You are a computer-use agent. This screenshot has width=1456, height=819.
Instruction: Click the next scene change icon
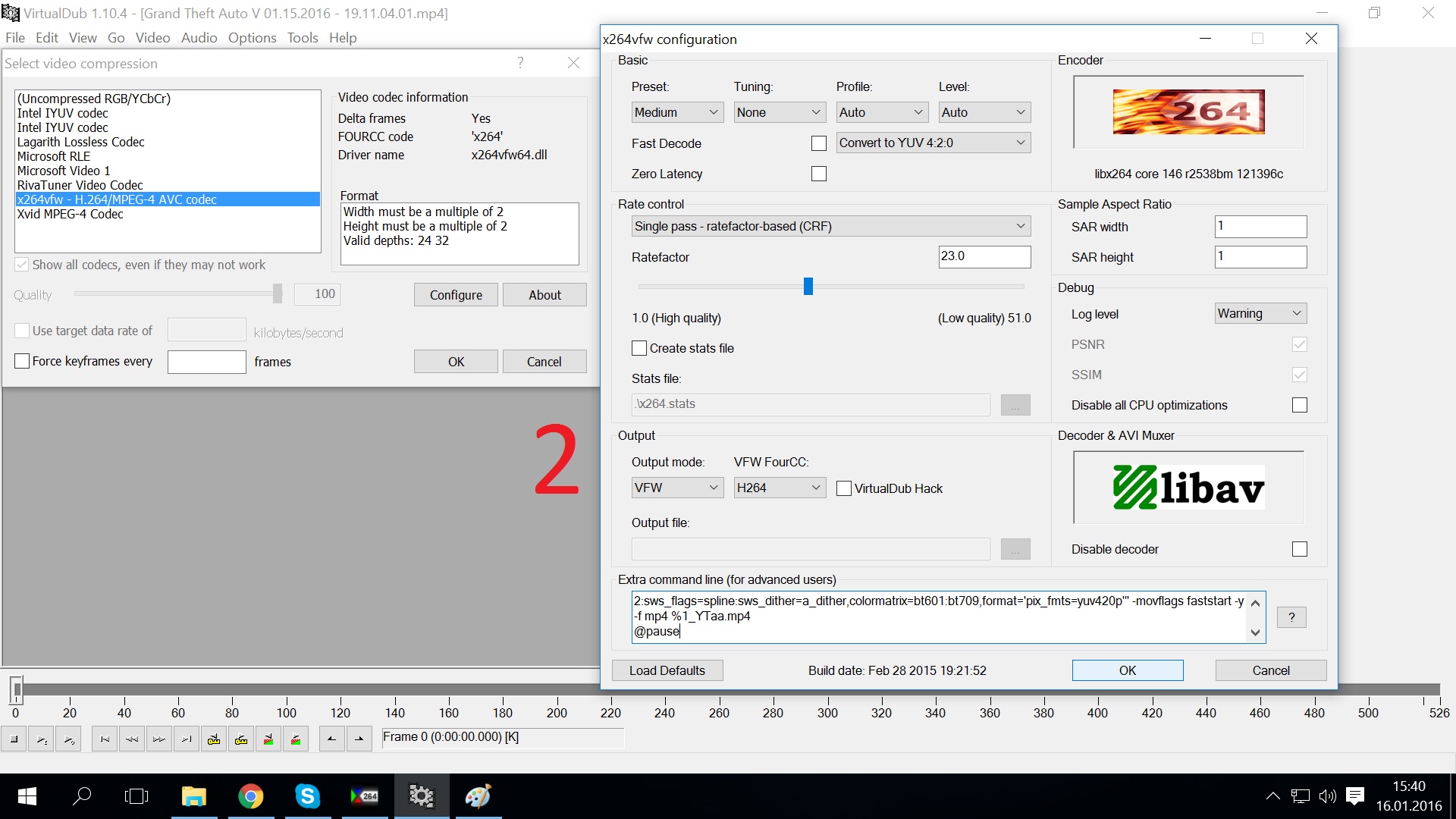tap(296, 739)
